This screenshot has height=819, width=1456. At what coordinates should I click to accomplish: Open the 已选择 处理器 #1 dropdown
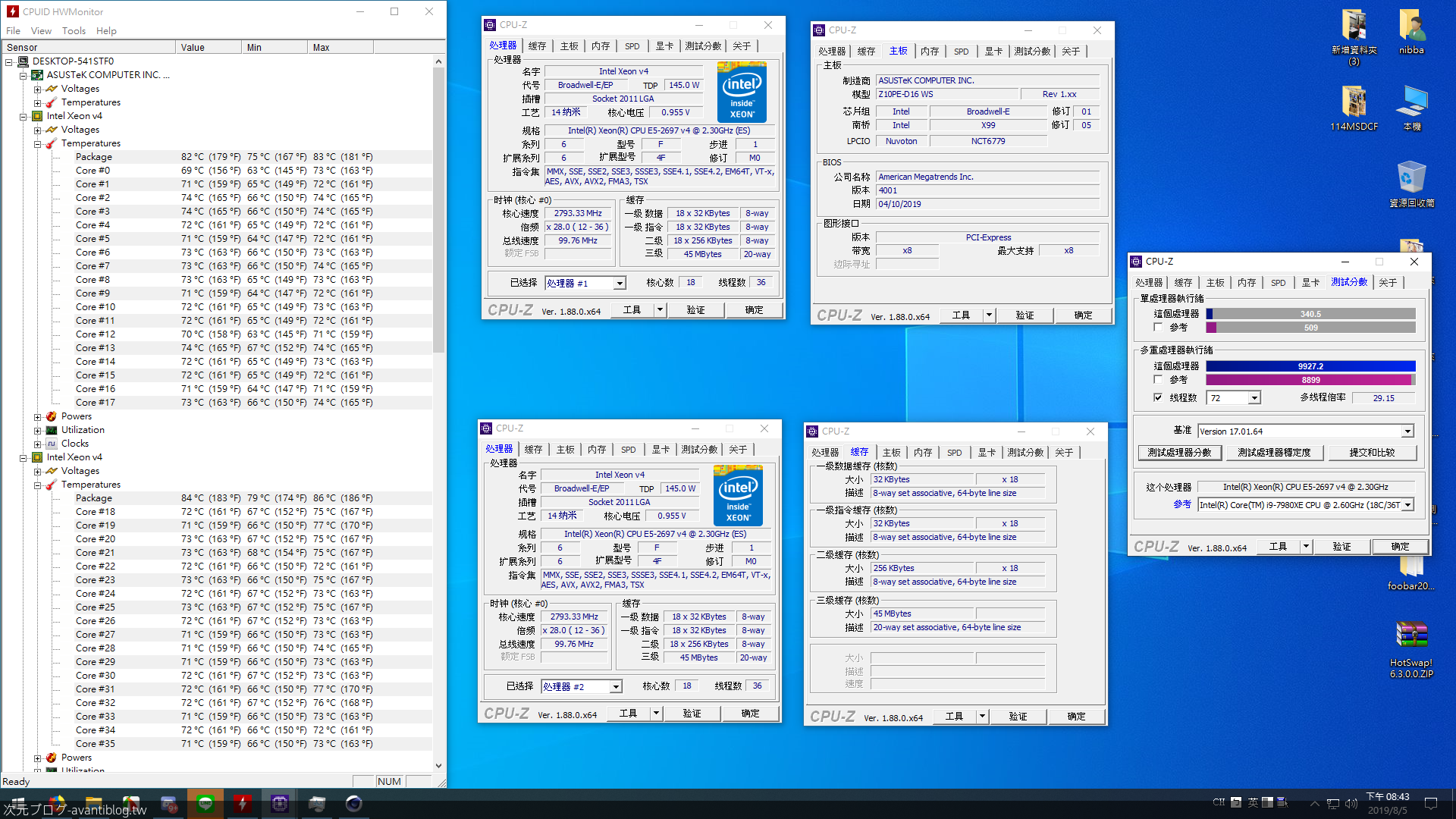click(x=620, y=284)
